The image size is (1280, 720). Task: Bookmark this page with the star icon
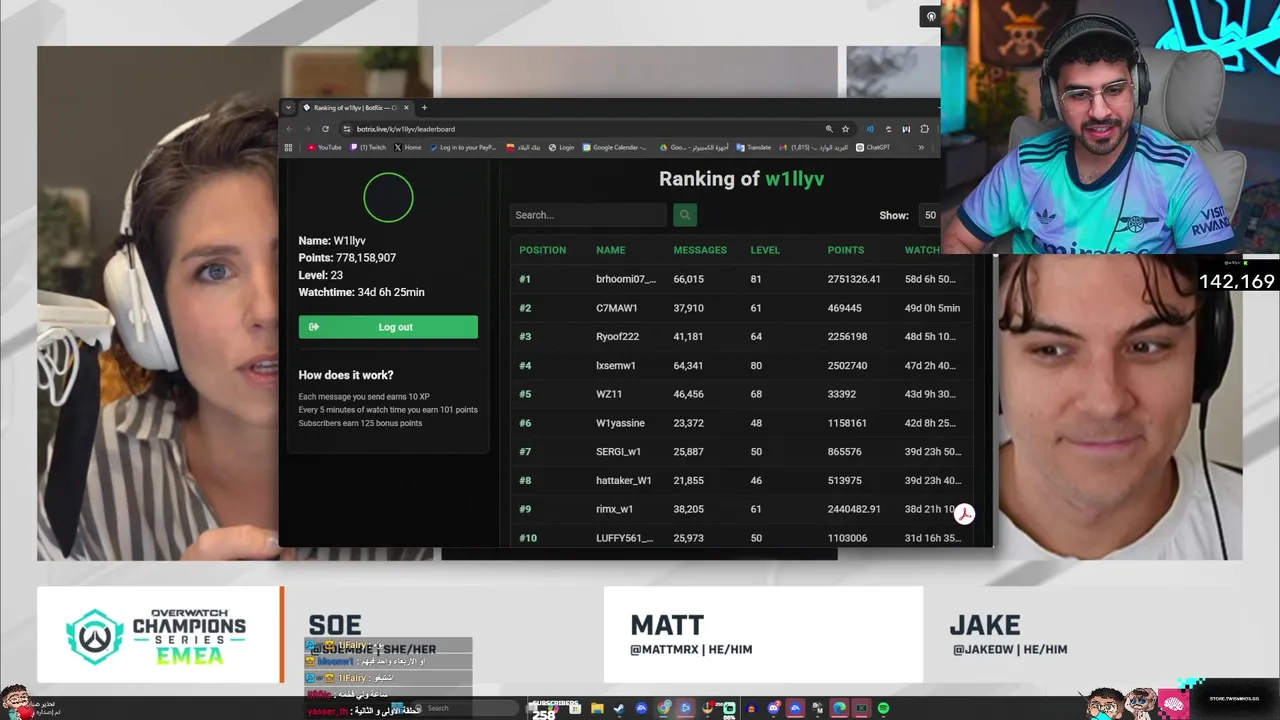845,129
